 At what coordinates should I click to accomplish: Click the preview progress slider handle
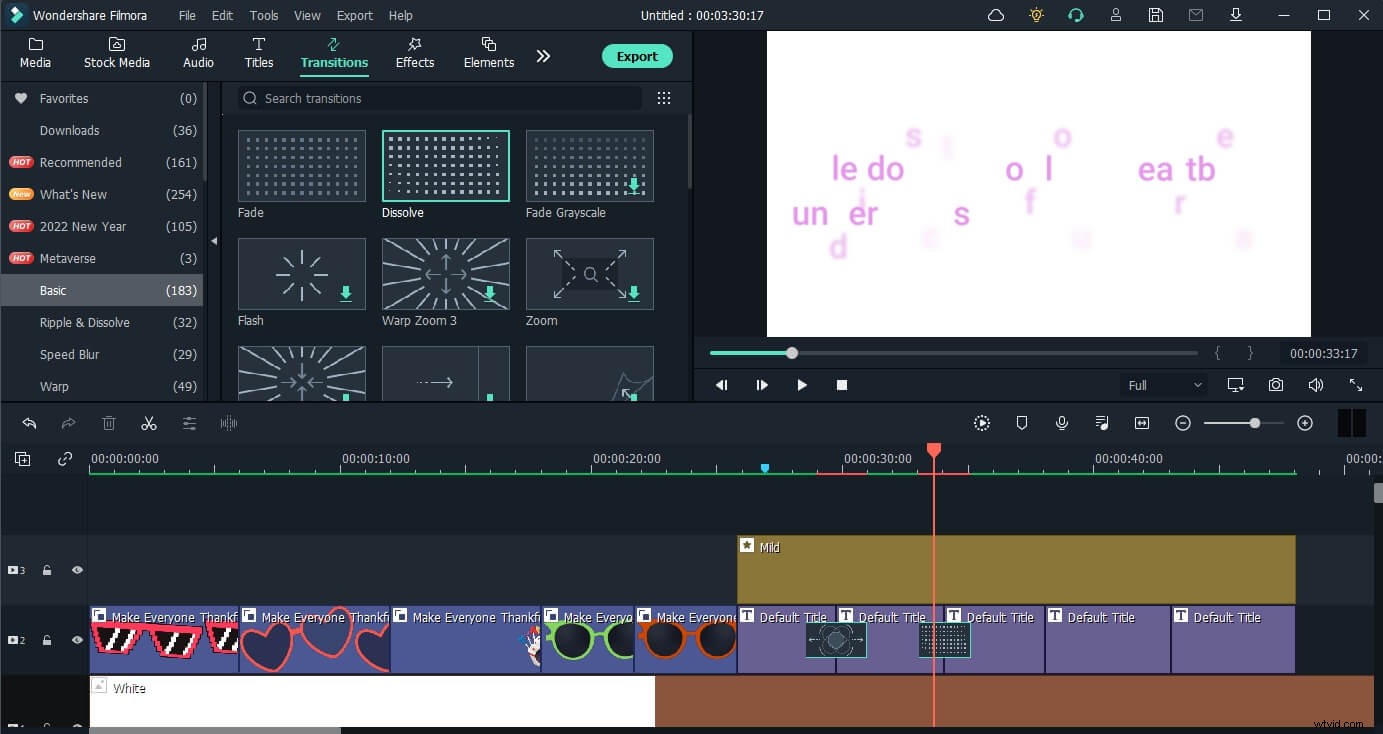(792, 353)
